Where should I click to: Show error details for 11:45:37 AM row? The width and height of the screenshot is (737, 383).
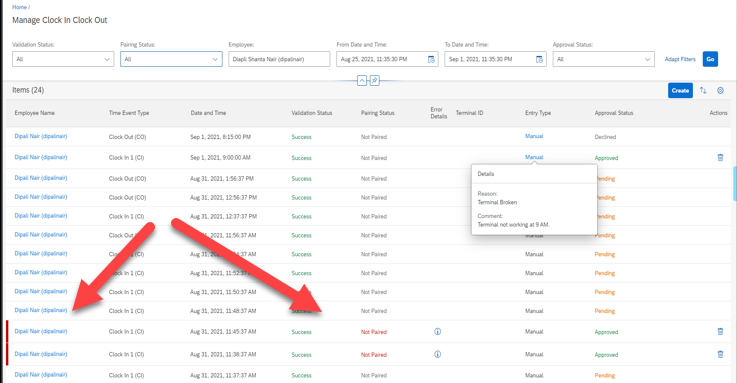438,331
